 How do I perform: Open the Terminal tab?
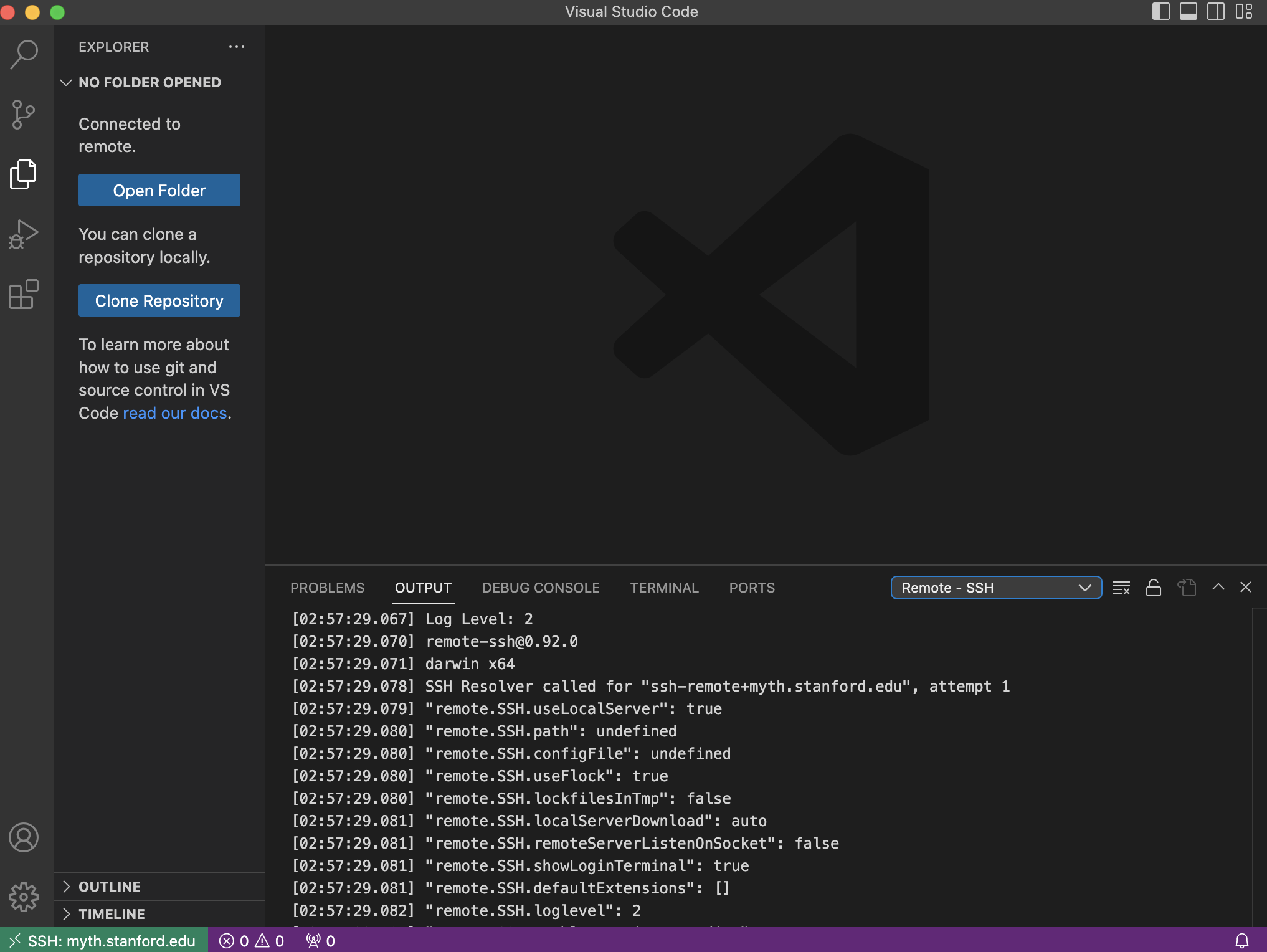coord(664,588)
